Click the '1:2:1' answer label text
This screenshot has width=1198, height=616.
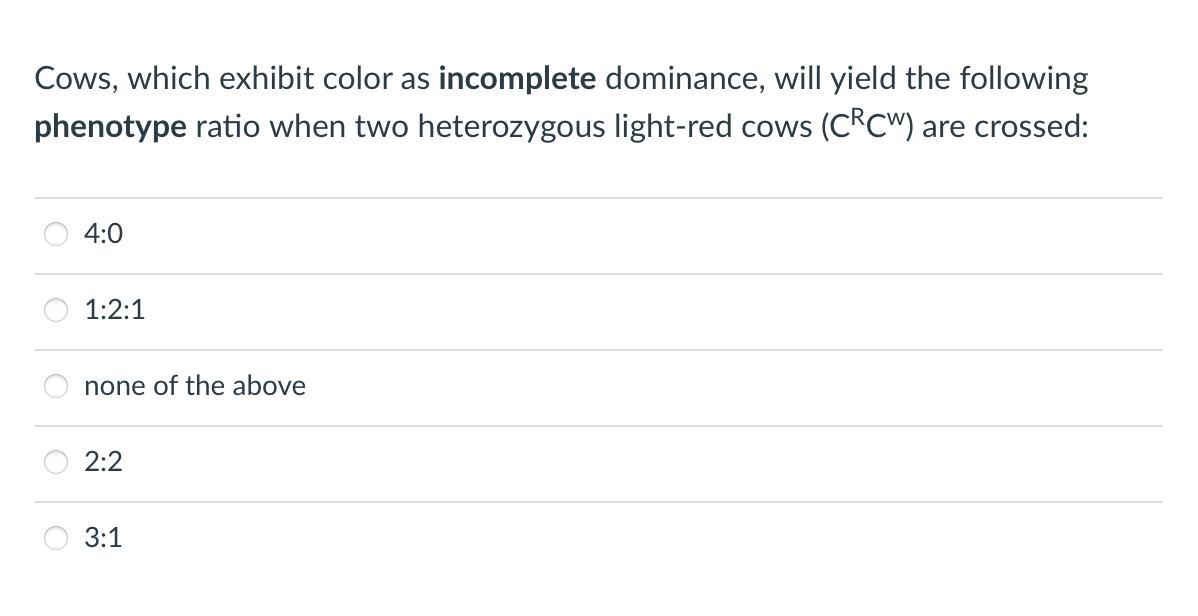115,310
